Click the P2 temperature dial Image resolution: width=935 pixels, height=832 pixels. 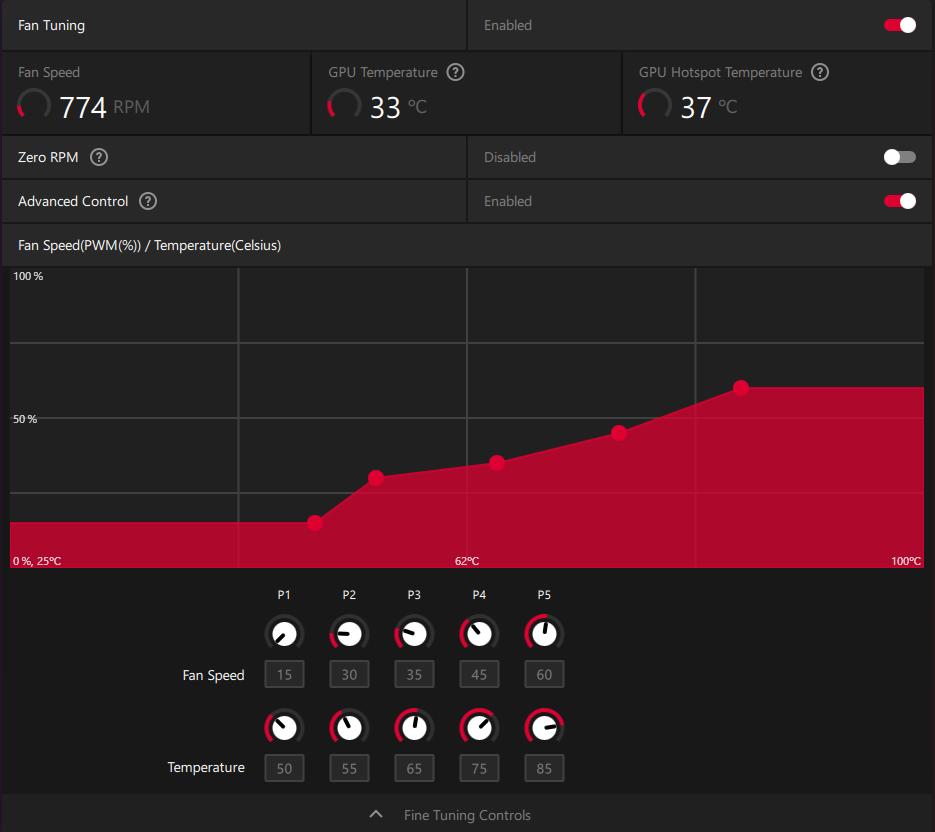tap(349, 728)
